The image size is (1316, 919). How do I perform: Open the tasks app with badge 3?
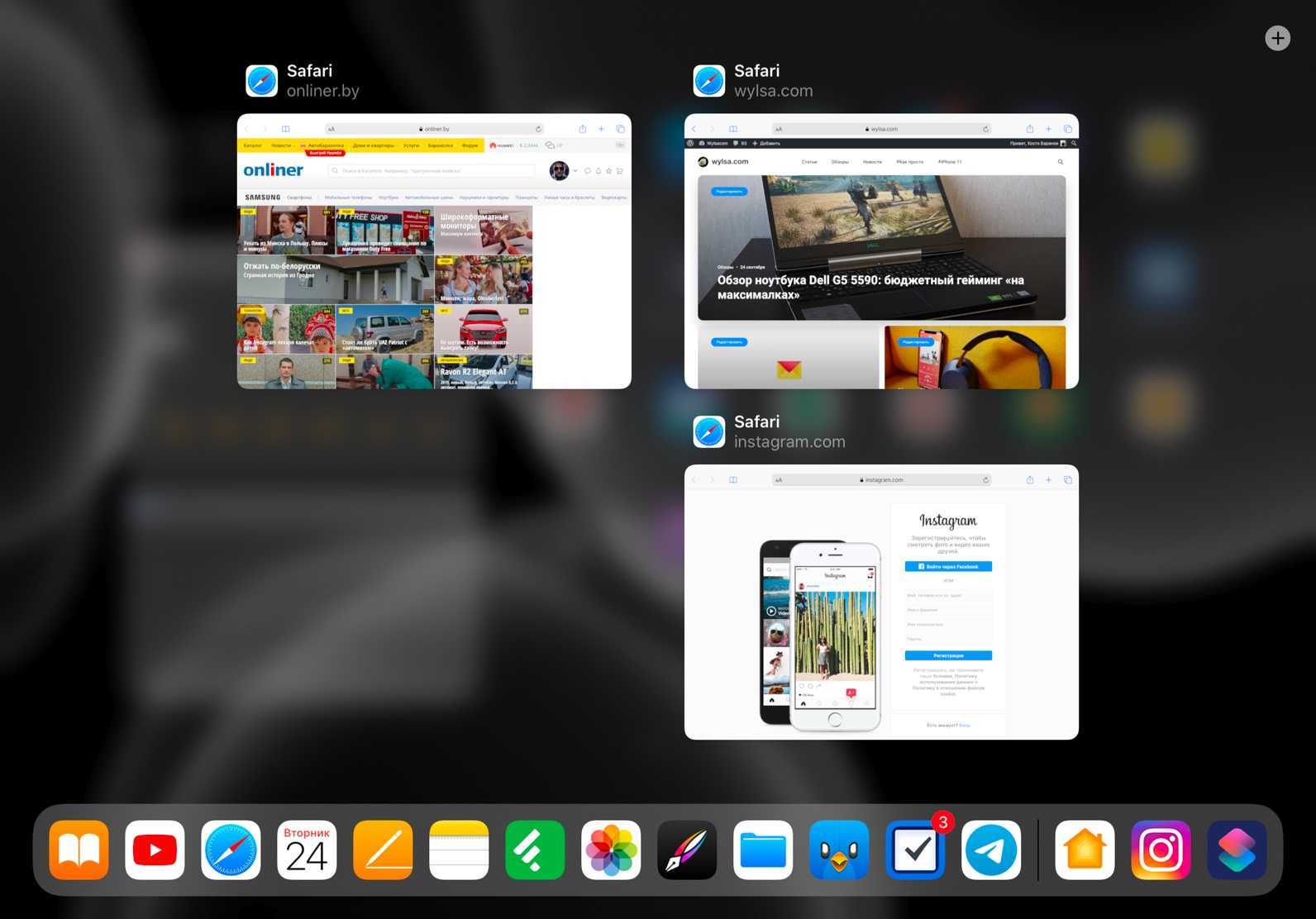tap(915, 850)
